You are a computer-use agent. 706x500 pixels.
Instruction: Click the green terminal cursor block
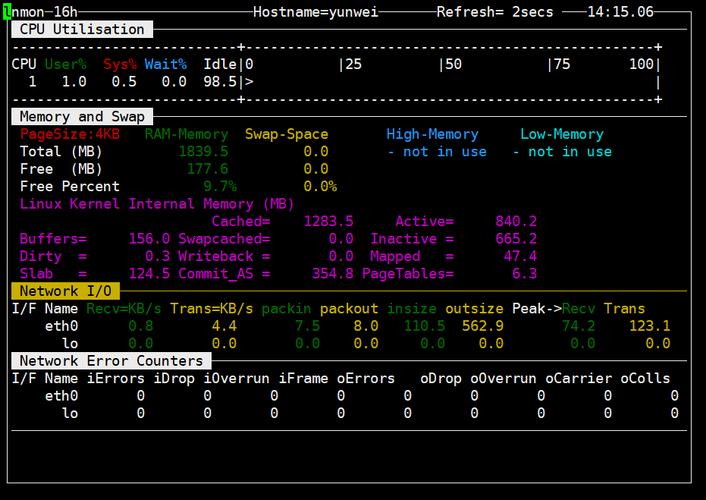pos(7,12)
